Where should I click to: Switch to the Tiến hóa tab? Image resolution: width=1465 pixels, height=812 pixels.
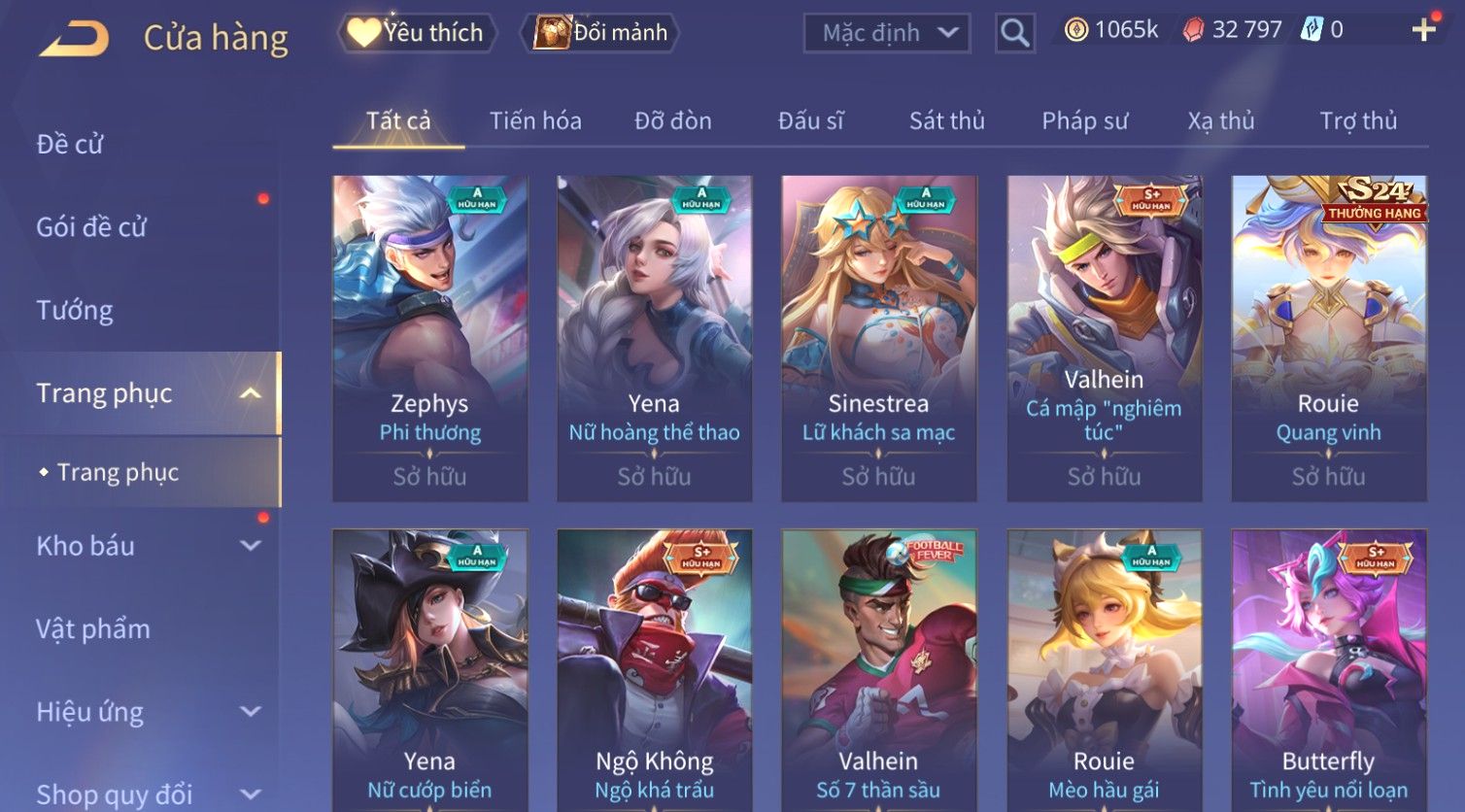coord(535,121)
